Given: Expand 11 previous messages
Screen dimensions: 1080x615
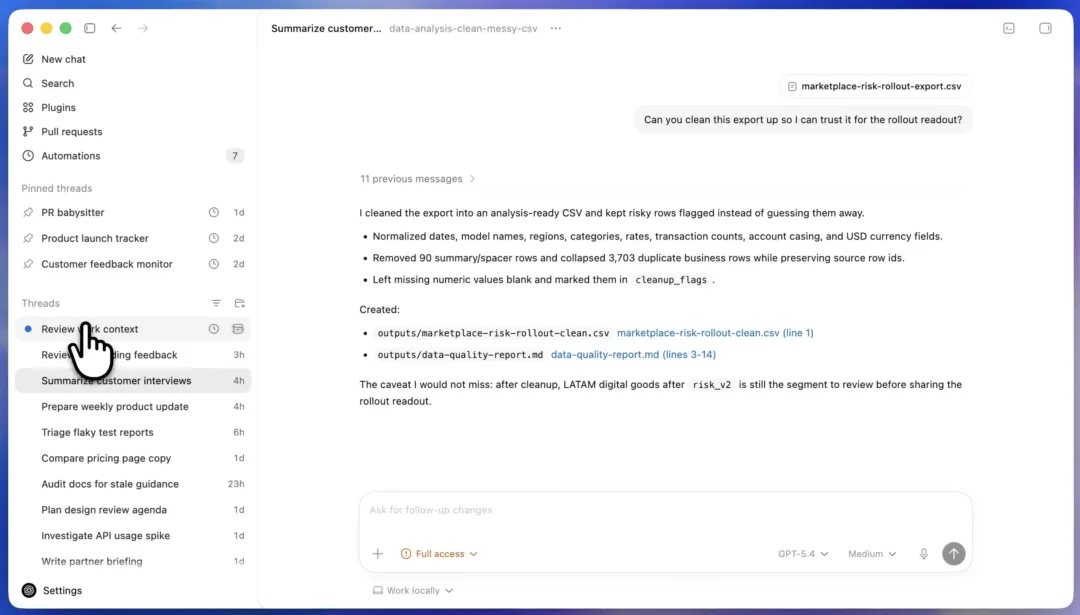Looking at the screenshot, I should pos(417,178).
